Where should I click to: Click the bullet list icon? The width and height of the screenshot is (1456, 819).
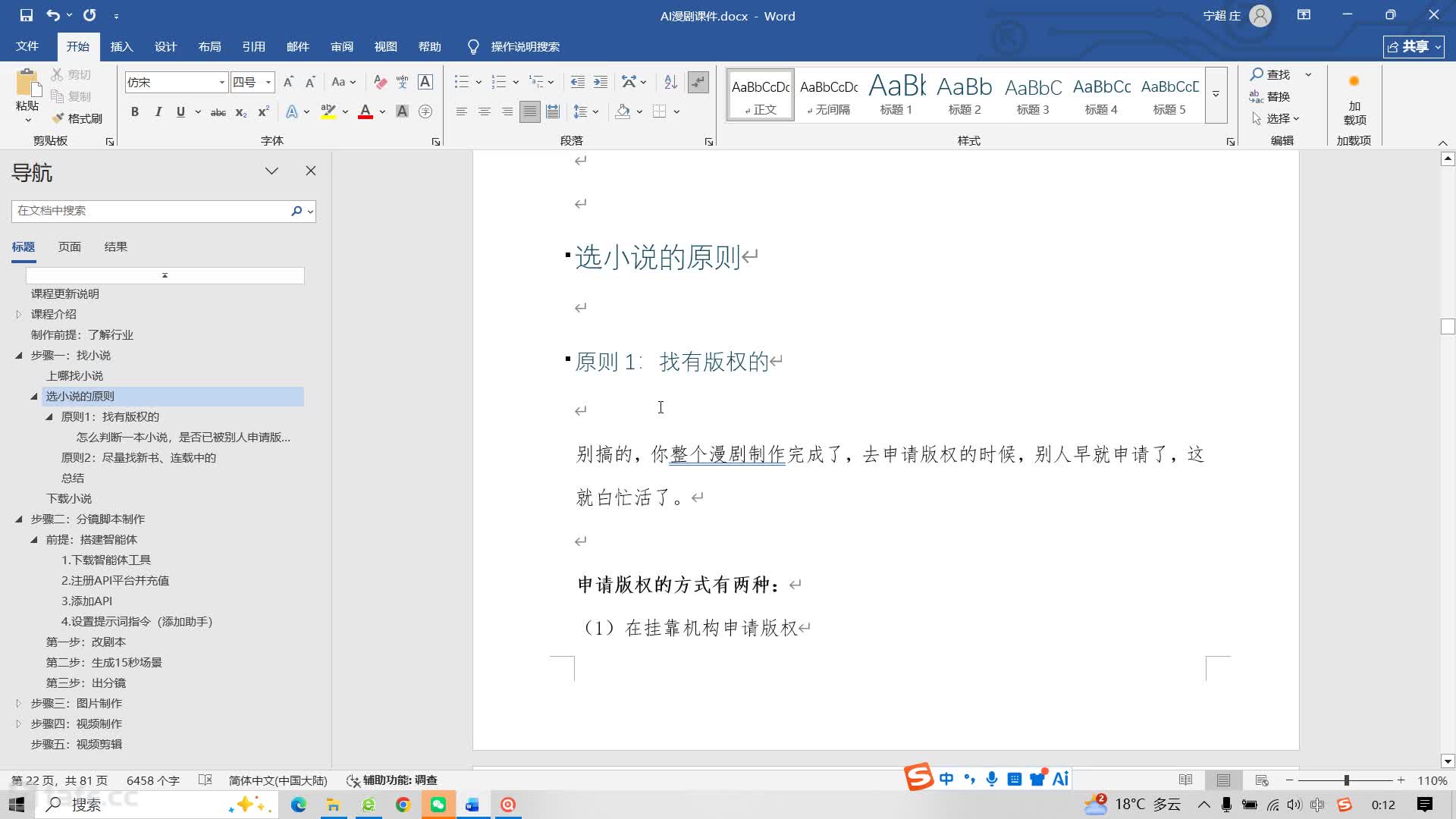pyautogui.click(x=461, y=82)
